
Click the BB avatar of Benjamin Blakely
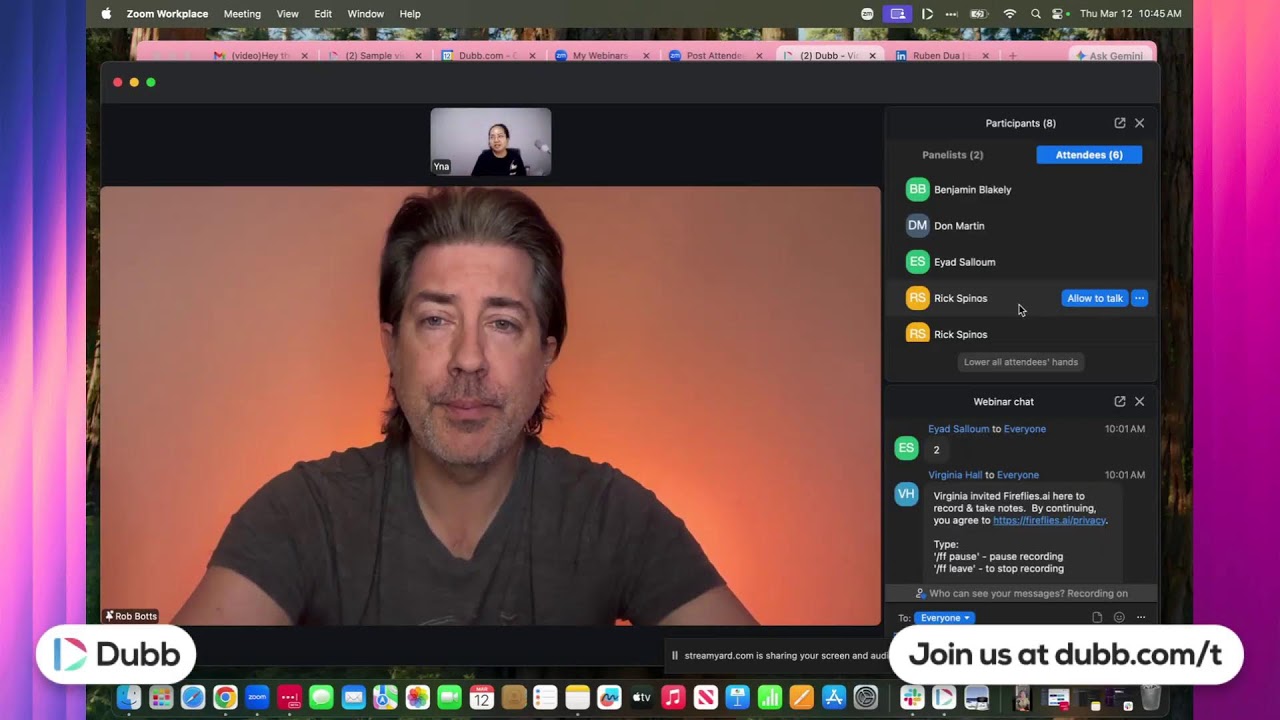(917, 189)
